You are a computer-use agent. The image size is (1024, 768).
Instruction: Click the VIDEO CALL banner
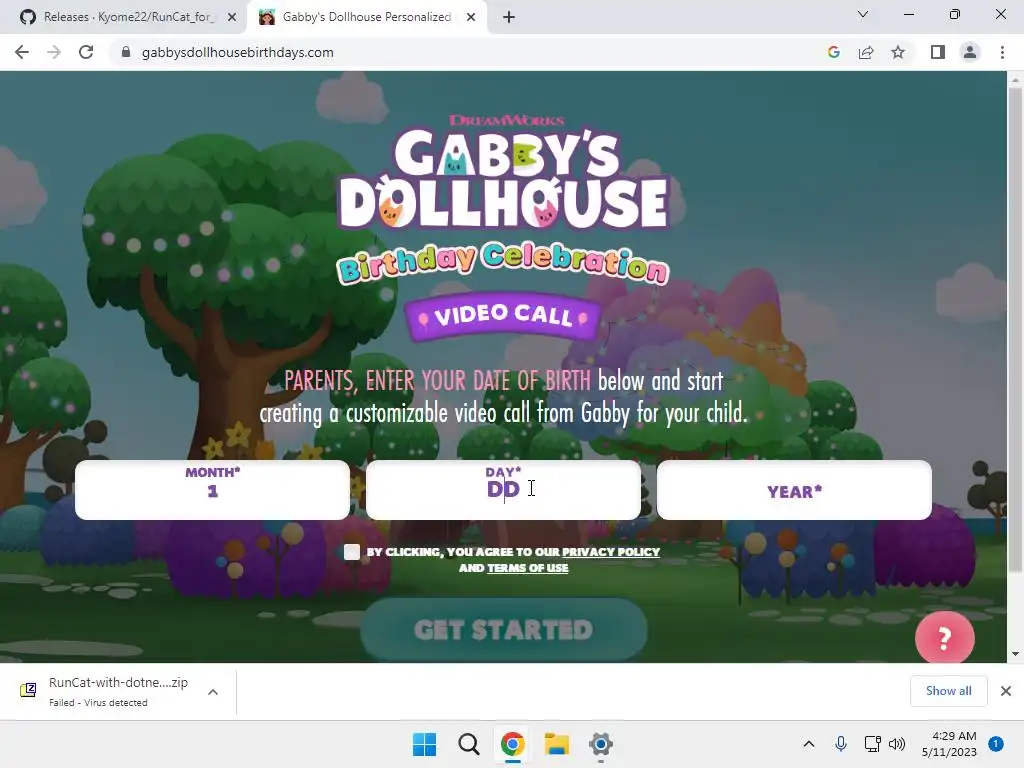tap(503, 315)
